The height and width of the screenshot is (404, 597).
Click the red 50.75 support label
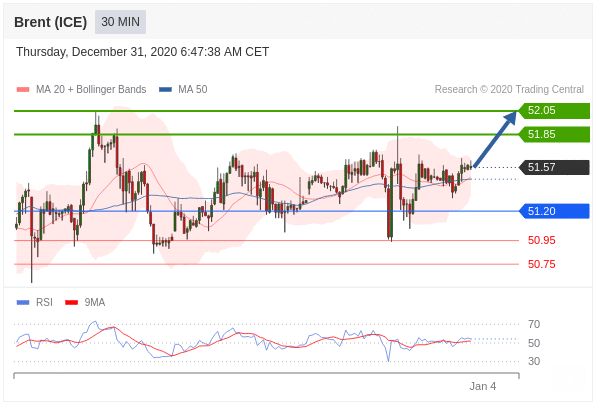coord(541,264)
